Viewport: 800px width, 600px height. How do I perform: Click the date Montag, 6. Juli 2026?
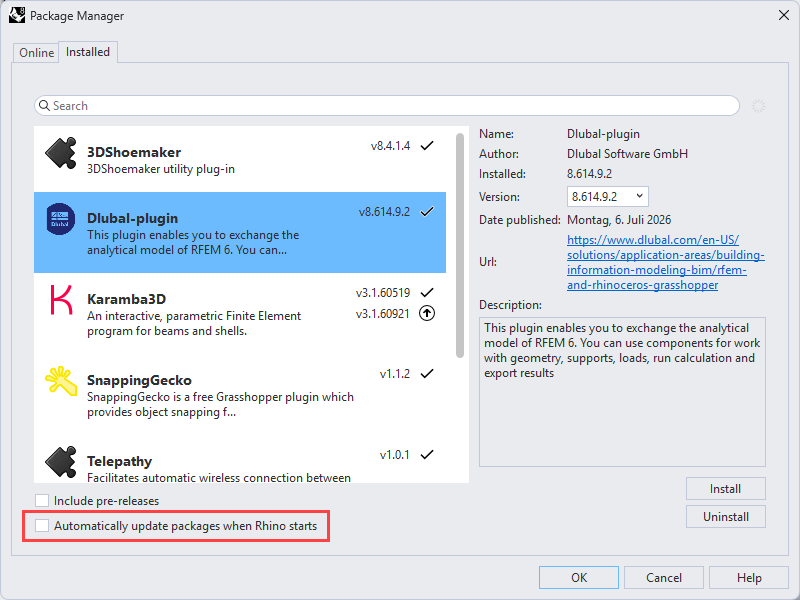[x=619, y=220]
